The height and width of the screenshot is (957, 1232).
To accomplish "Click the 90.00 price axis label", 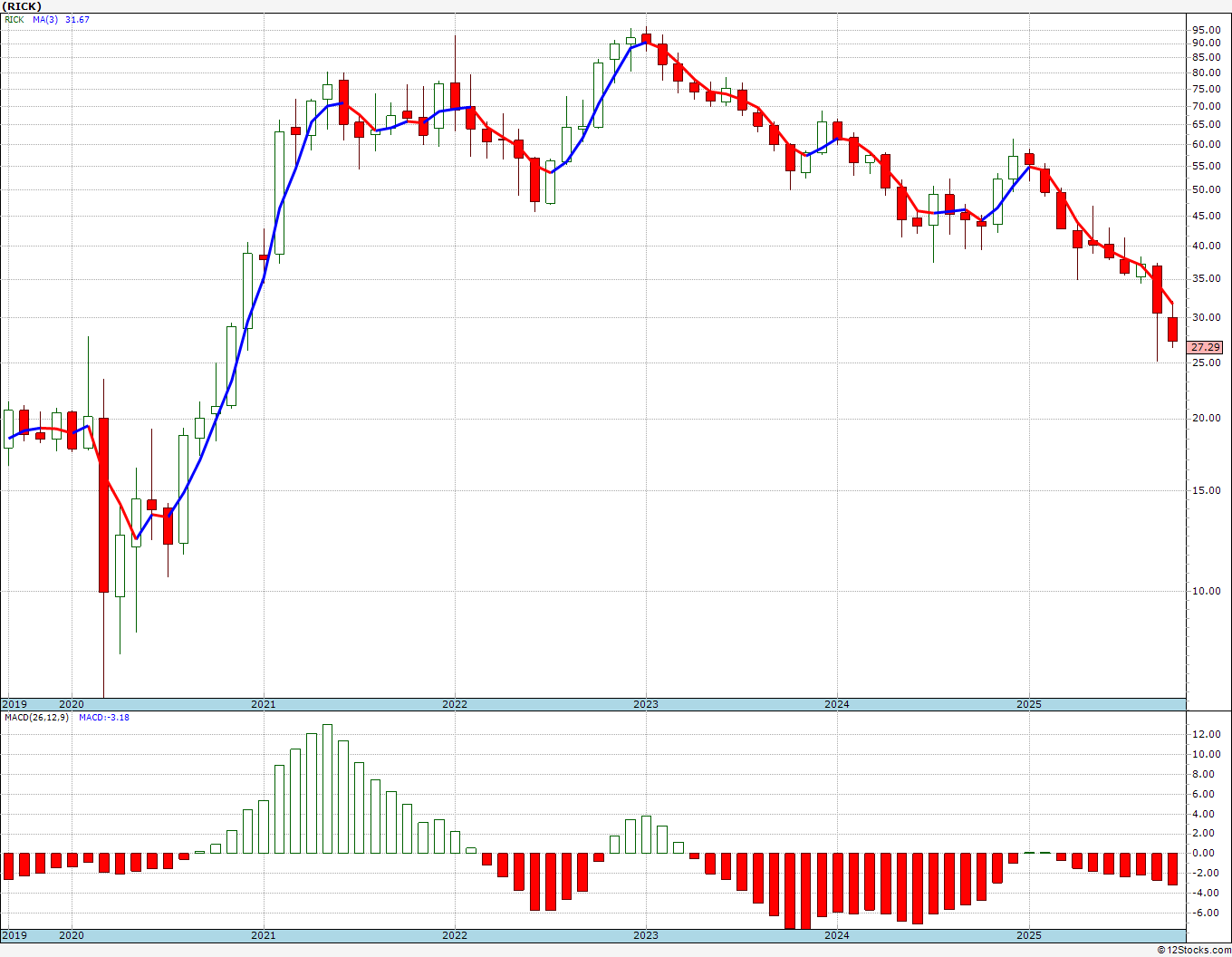I will [1206, 43].
